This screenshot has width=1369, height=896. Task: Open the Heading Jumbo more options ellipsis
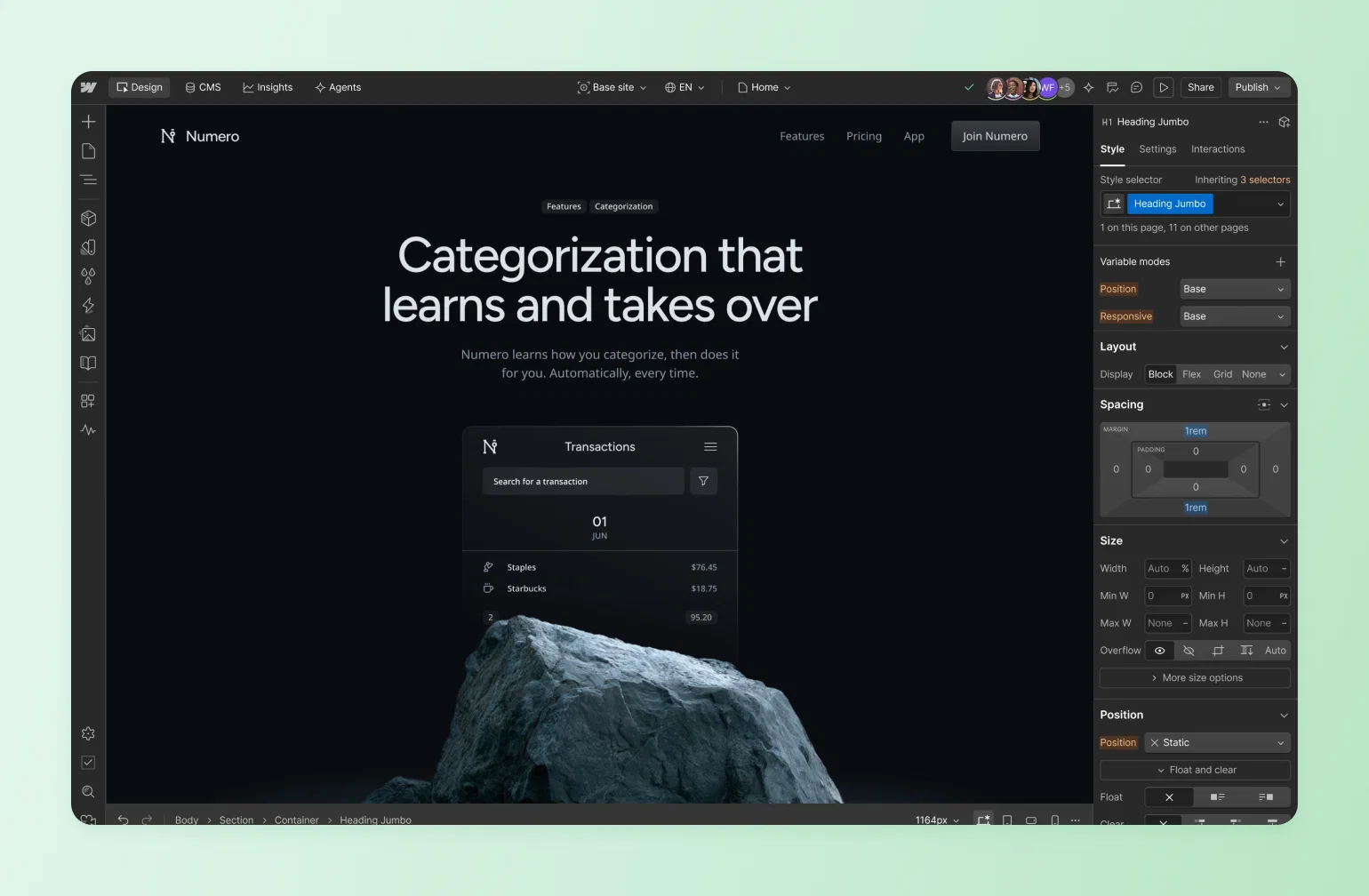coord(1263,122)
